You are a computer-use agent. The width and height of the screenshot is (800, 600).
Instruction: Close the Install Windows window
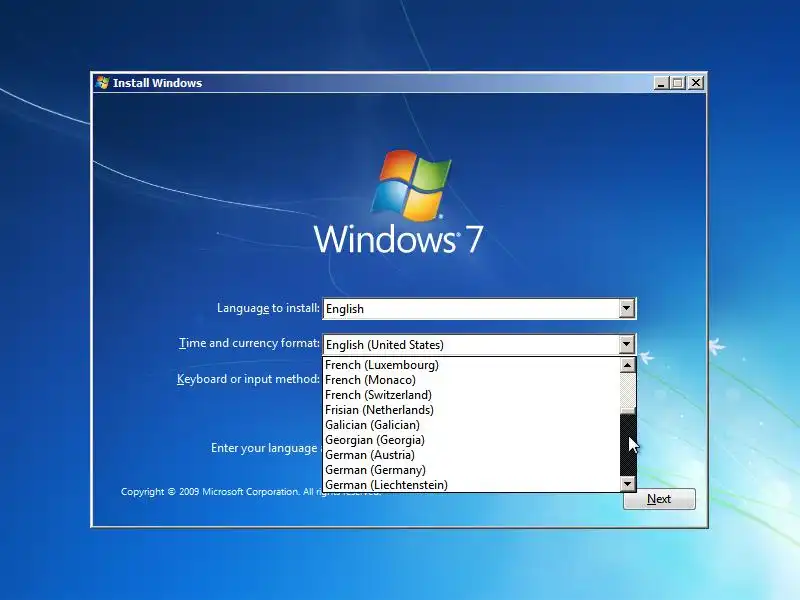click(695, 83)
